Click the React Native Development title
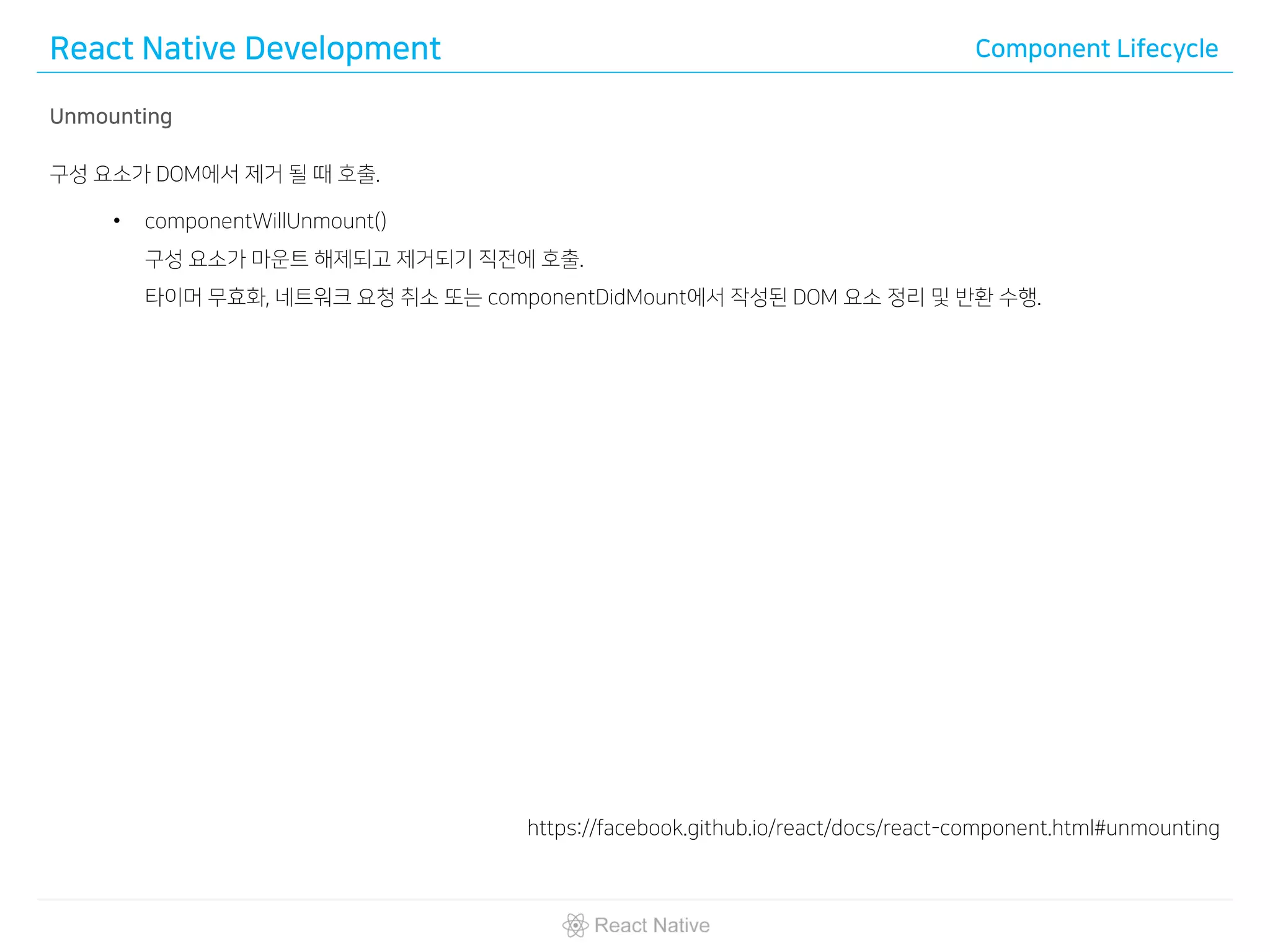The width and height of the screenshot is (1270, 952). pos(245,49)
